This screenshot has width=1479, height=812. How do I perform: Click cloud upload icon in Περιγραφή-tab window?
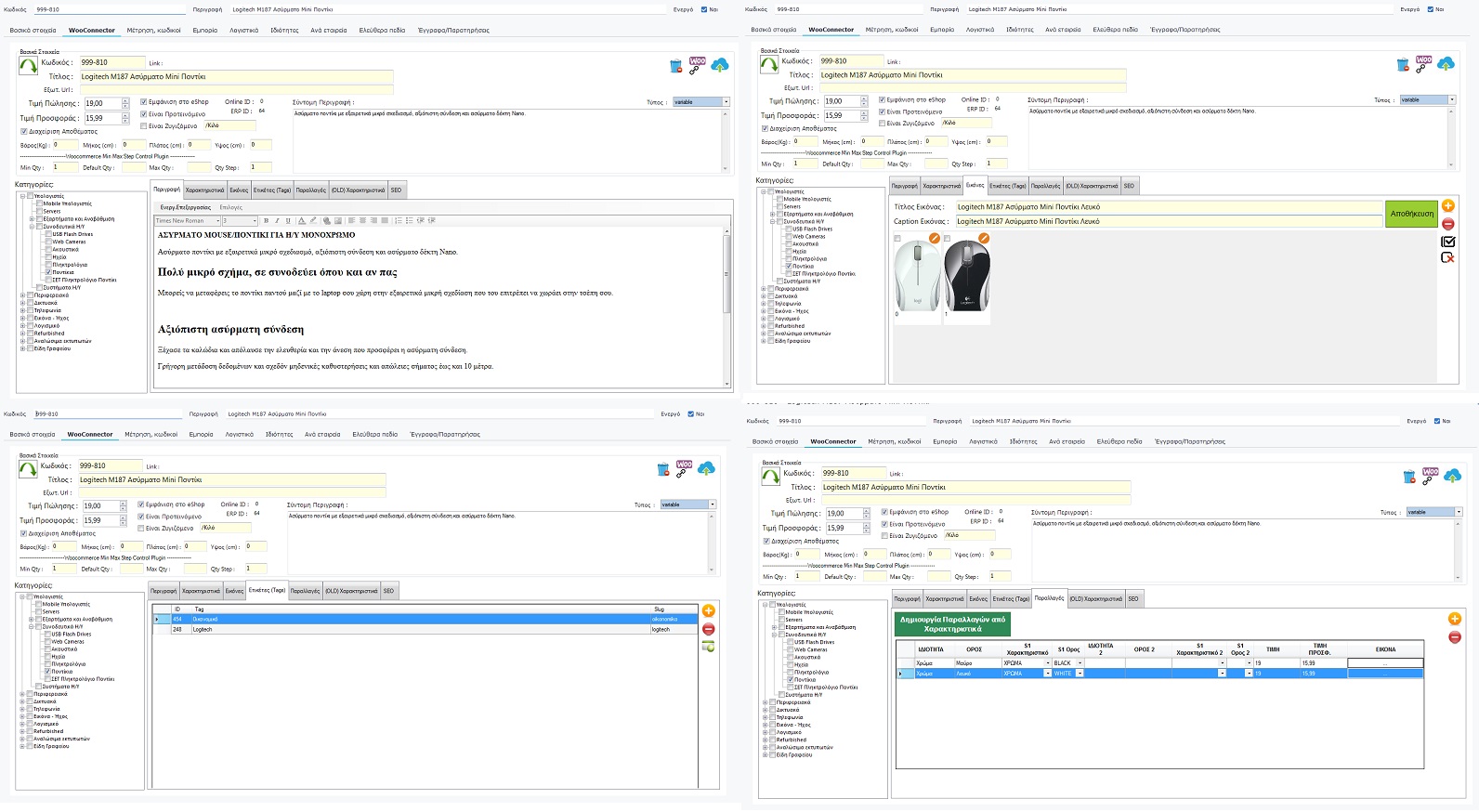[x=719, y=65]
